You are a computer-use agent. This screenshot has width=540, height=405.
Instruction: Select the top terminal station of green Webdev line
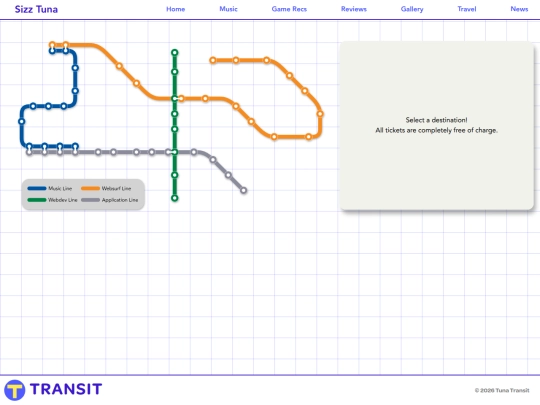[175, 53]
